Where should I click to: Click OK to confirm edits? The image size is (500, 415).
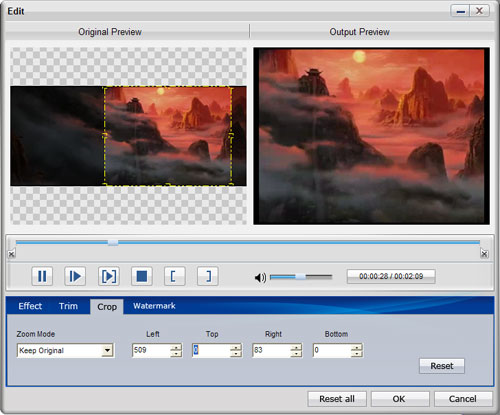click(x=400, y=399)
